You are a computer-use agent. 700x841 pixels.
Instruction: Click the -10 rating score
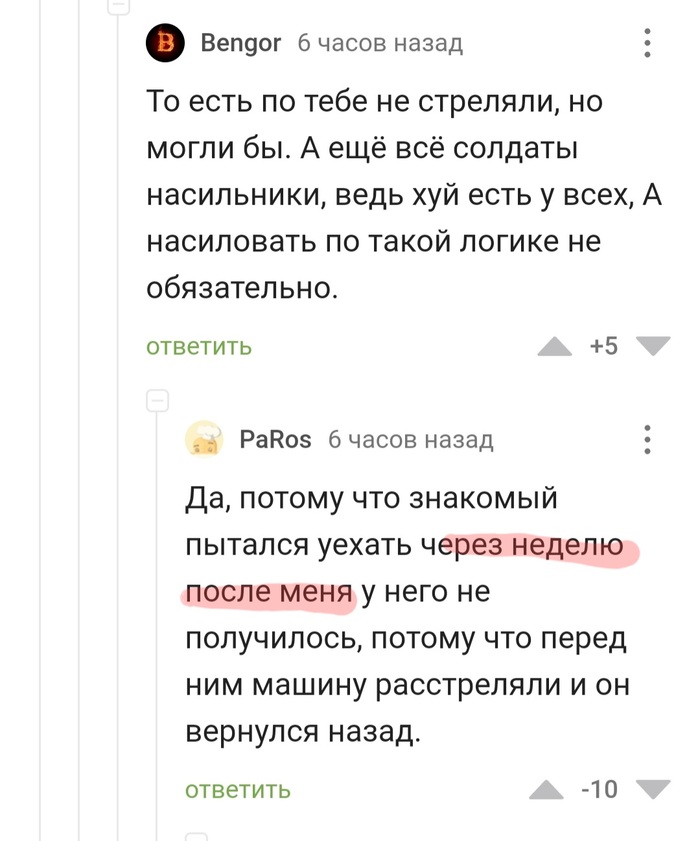coord(600,790)
